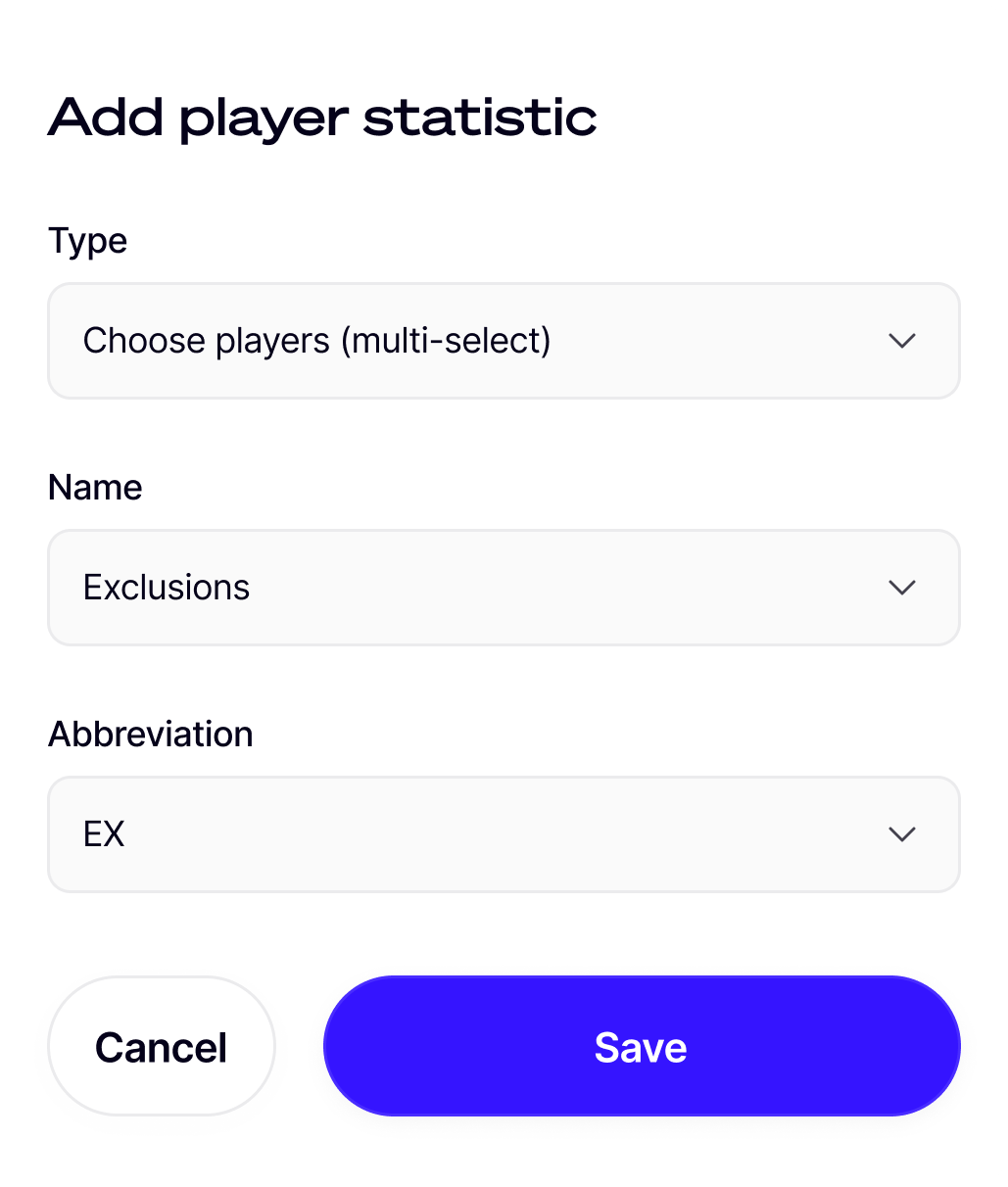Click blank middle area of Name field
The width and height of the screenshot is (1008, 1187).
[568, 588]
